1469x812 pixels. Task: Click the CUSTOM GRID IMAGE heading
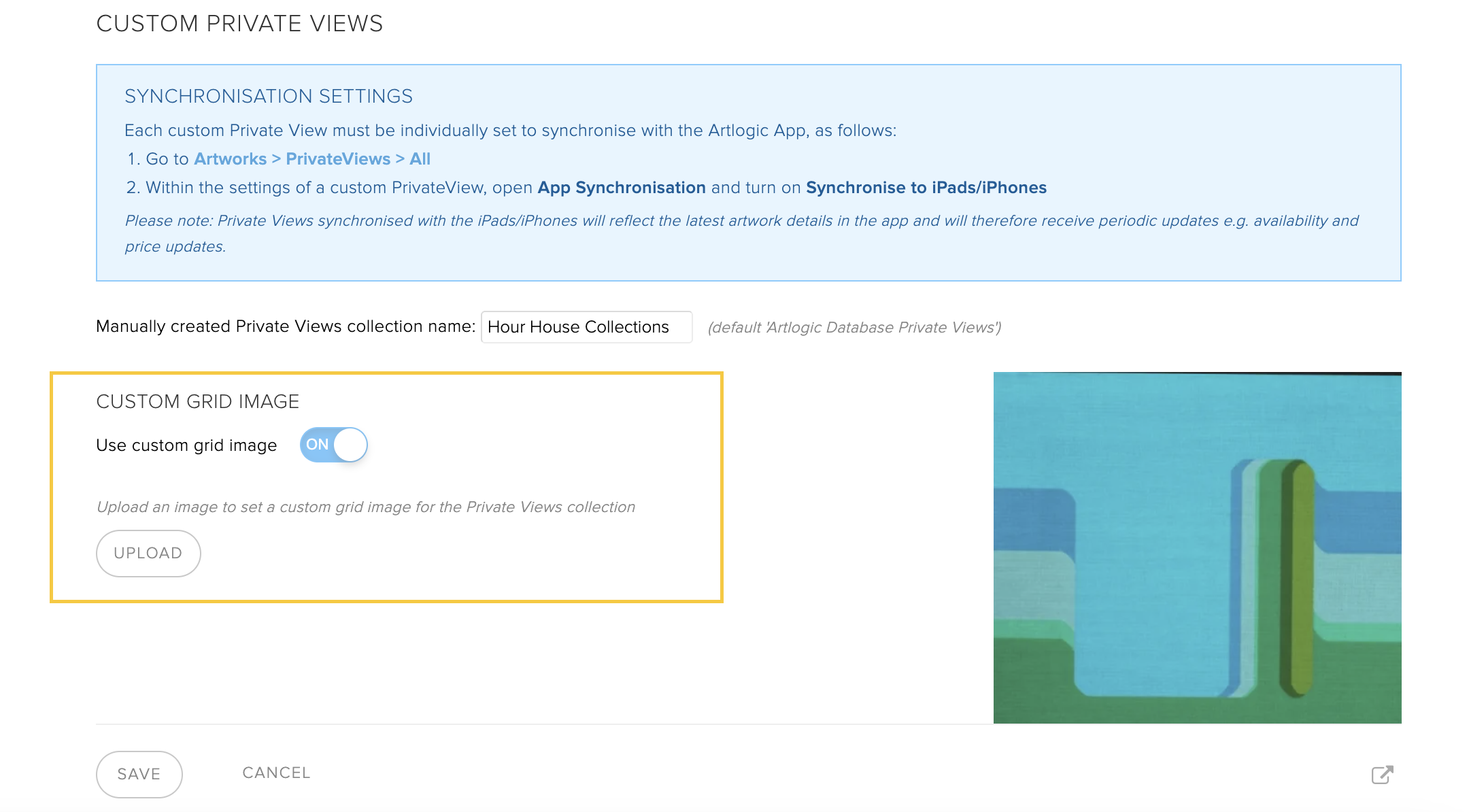pos(197,402)
